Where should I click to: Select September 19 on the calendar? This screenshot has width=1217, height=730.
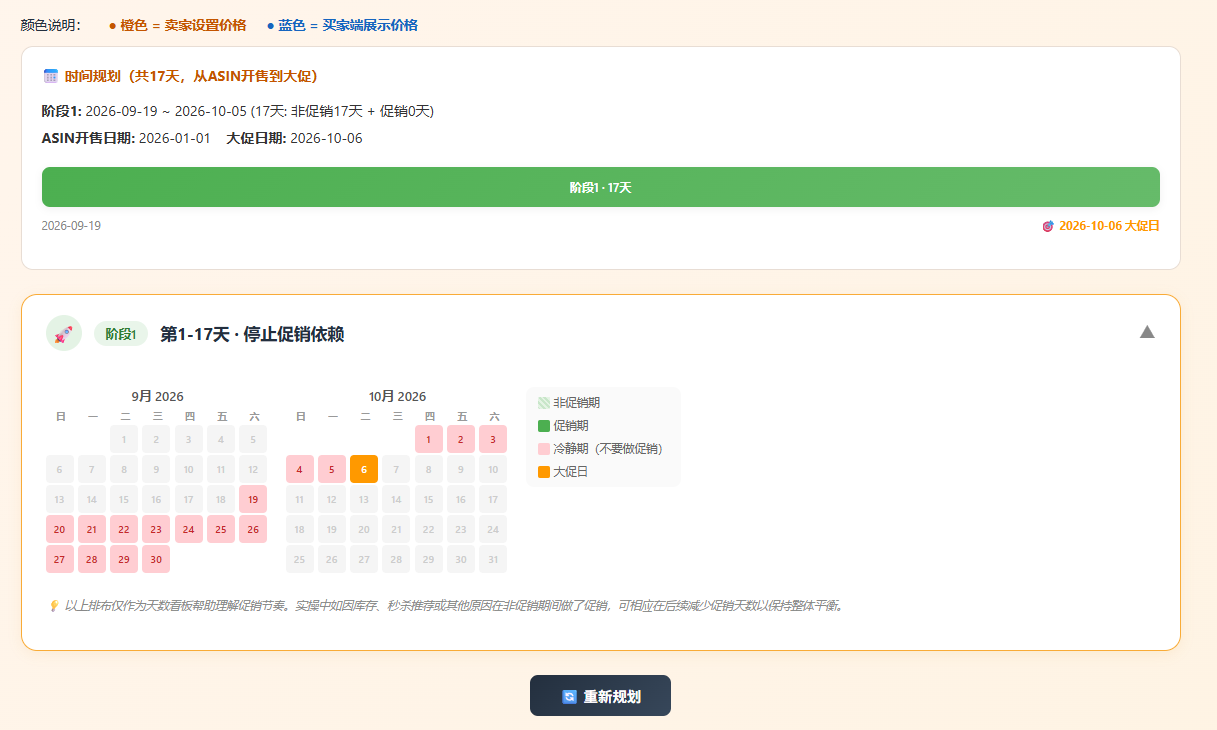[x=253, y=499]
